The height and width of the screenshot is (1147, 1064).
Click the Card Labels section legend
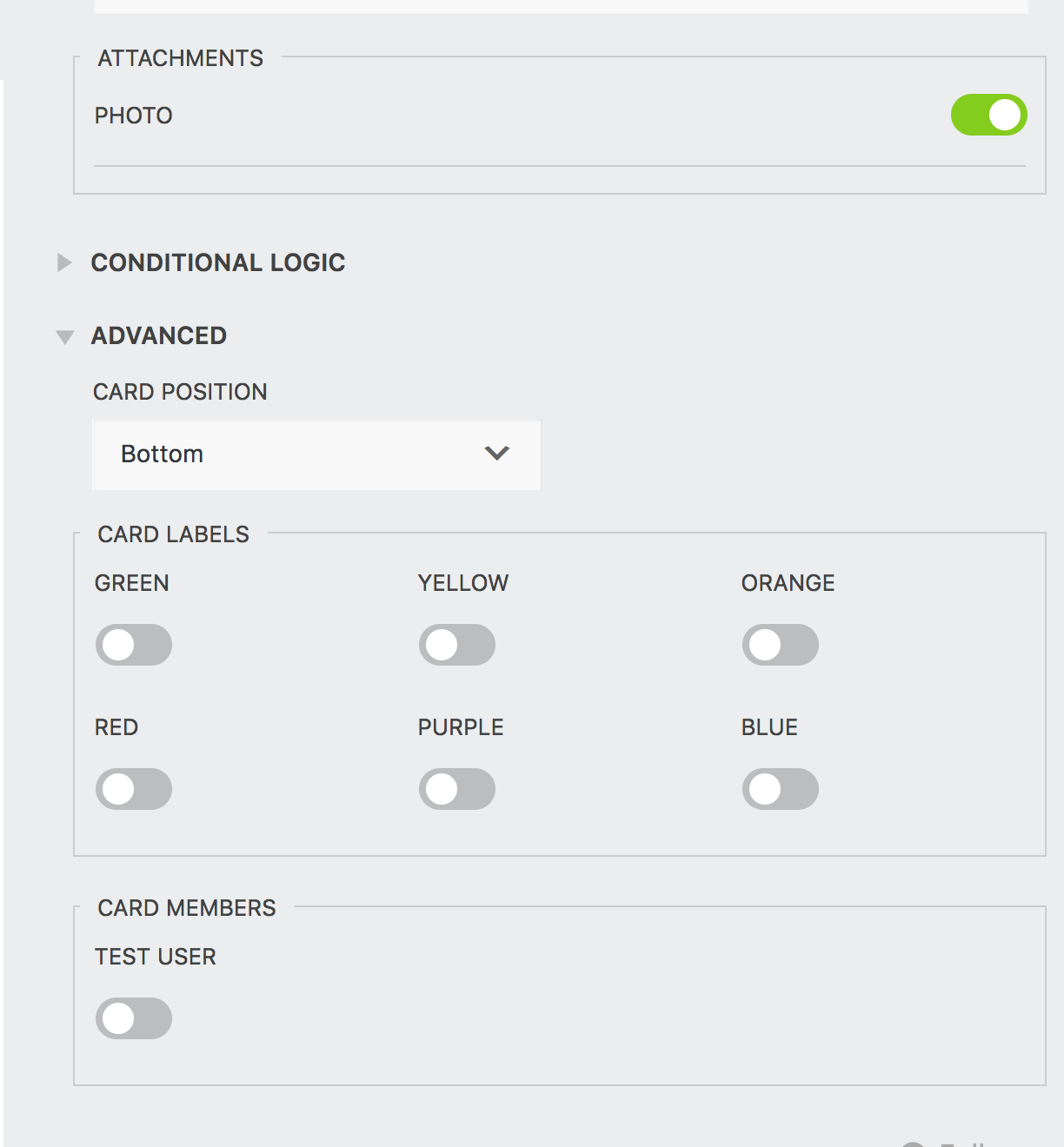point(171,534)
